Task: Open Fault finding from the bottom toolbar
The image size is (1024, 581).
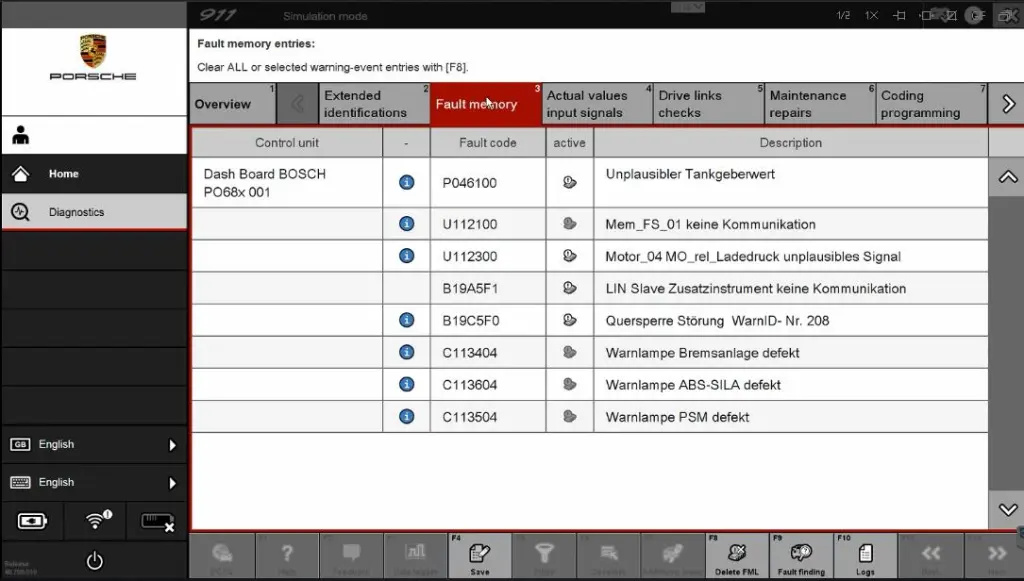Action: (x=801, y=556)
